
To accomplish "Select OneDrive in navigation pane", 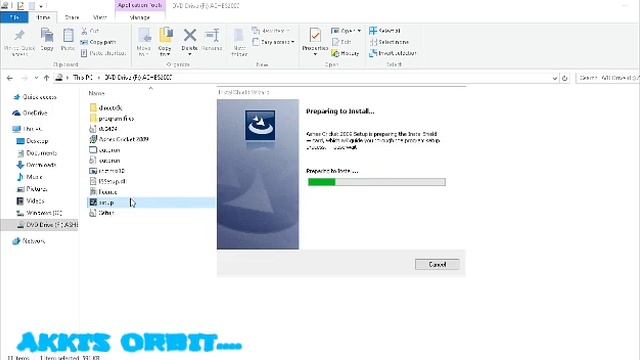I will coord(31,113).
